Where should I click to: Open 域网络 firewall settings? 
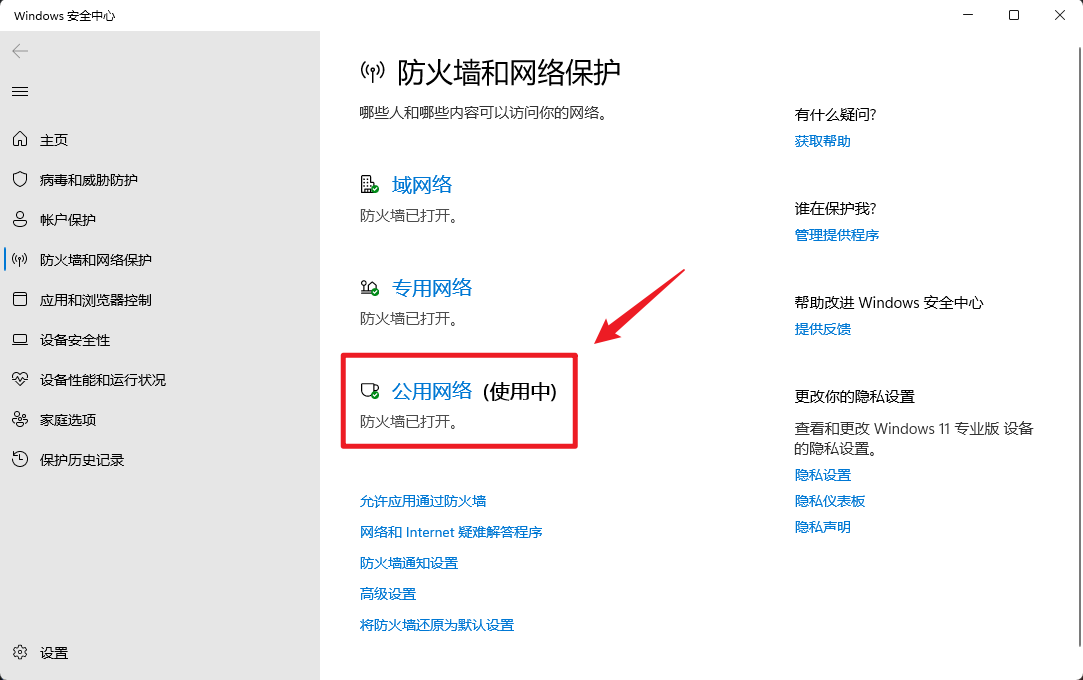pyautogui.click(x=421, y=184)
